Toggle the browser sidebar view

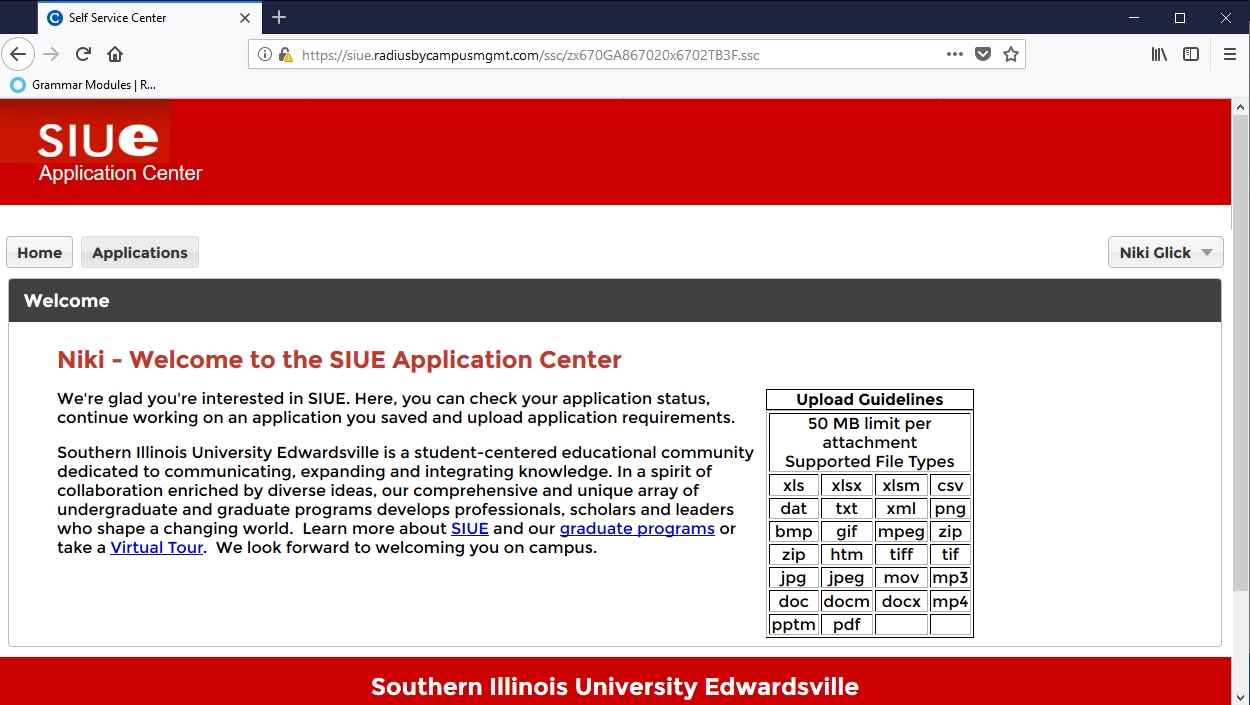(1191, 54)
